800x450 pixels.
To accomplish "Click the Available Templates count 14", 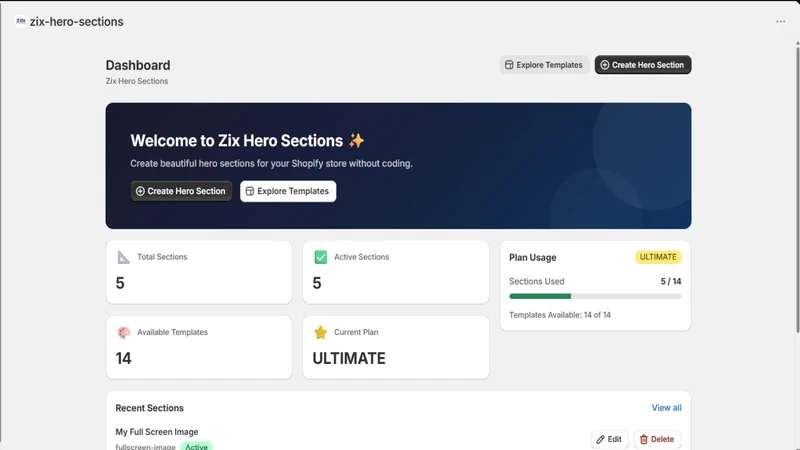I will point(123,358).
